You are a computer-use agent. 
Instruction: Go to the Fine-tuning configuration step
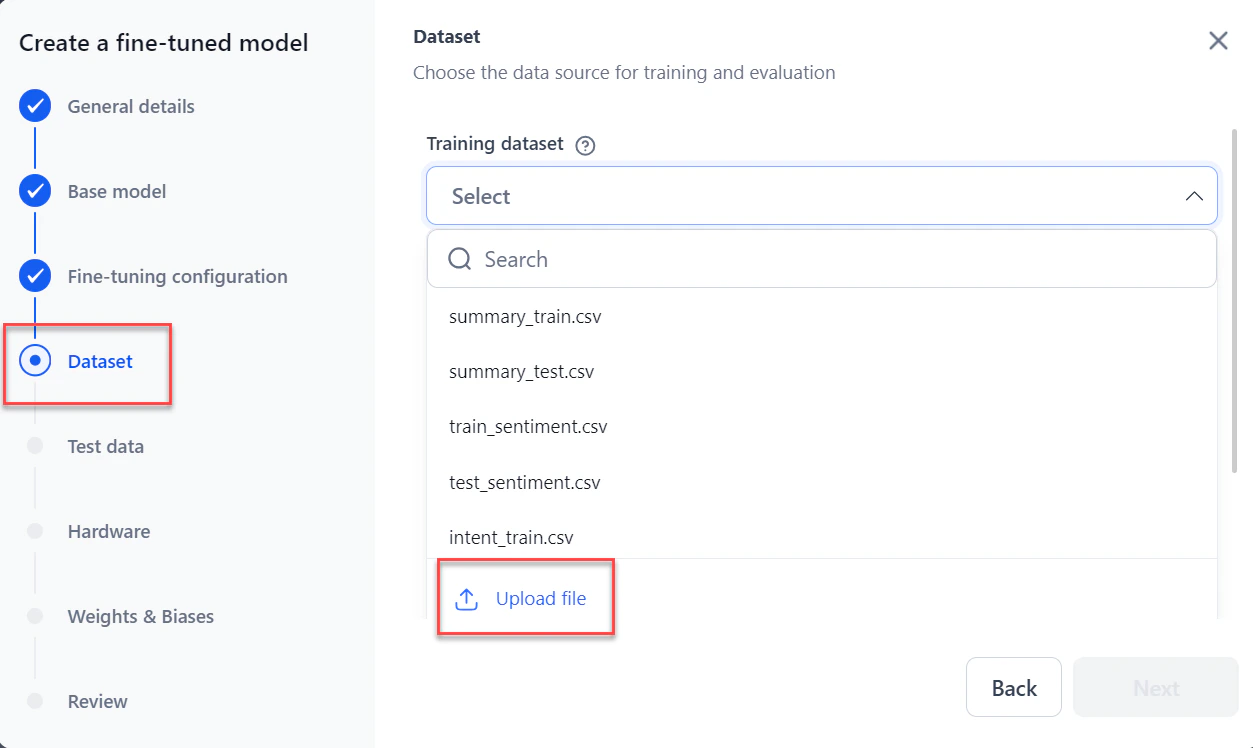[177, 275]
